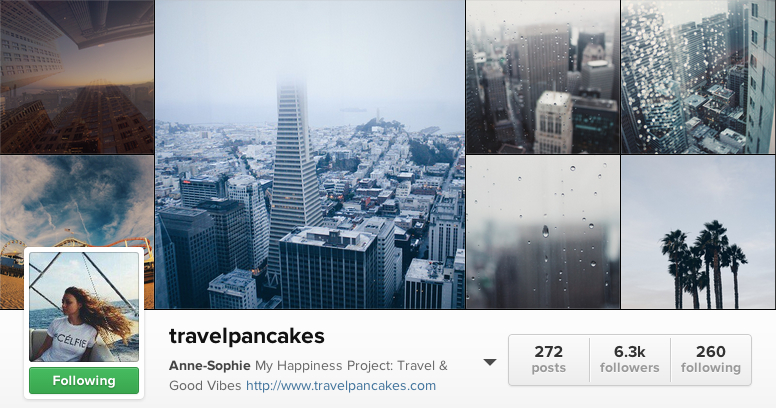Image resolution: width=776 pixels, height=408 pixels.
Task: Click the followers label under 6.3k
Action: (x=630, y=368)
